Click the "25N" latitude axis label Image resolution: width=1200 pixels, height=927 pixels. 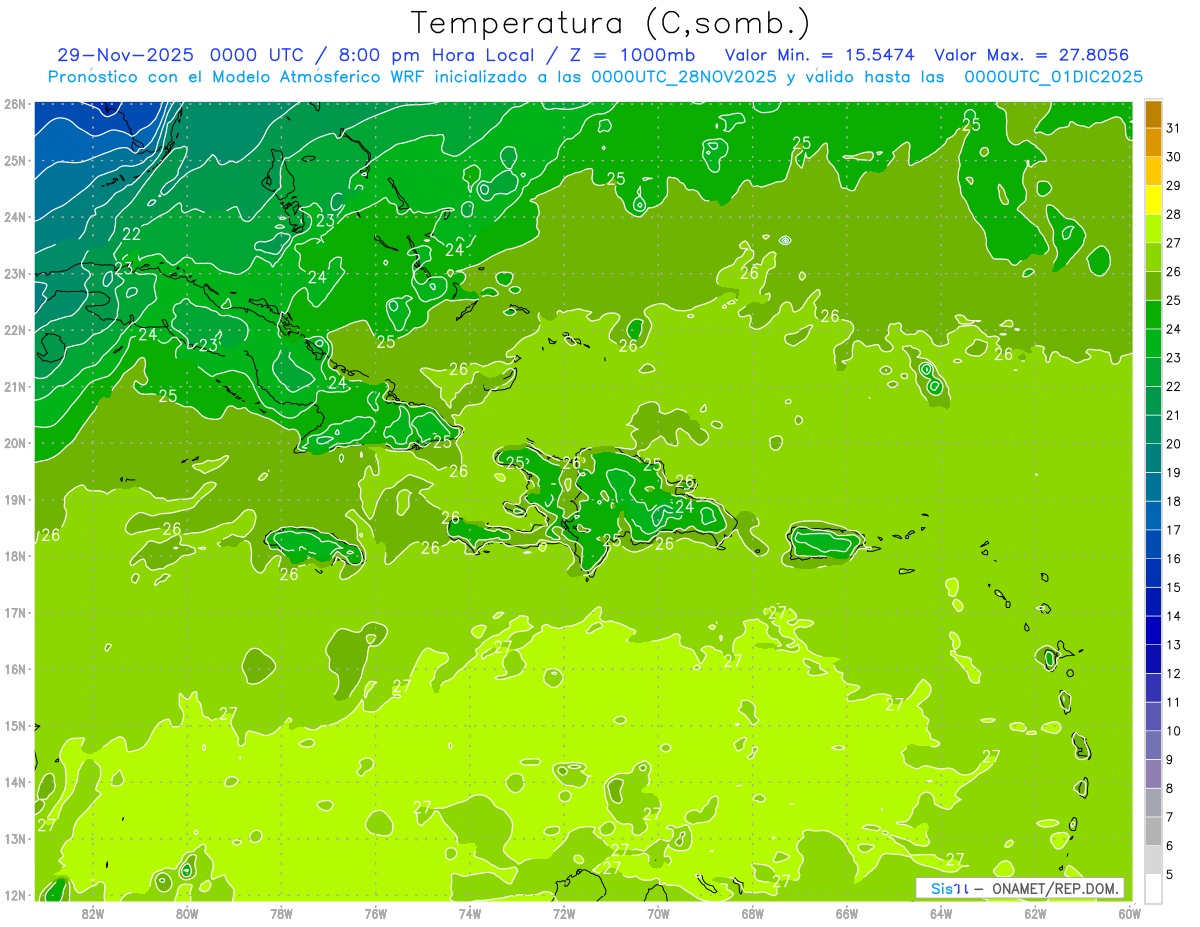click(14, 160)
